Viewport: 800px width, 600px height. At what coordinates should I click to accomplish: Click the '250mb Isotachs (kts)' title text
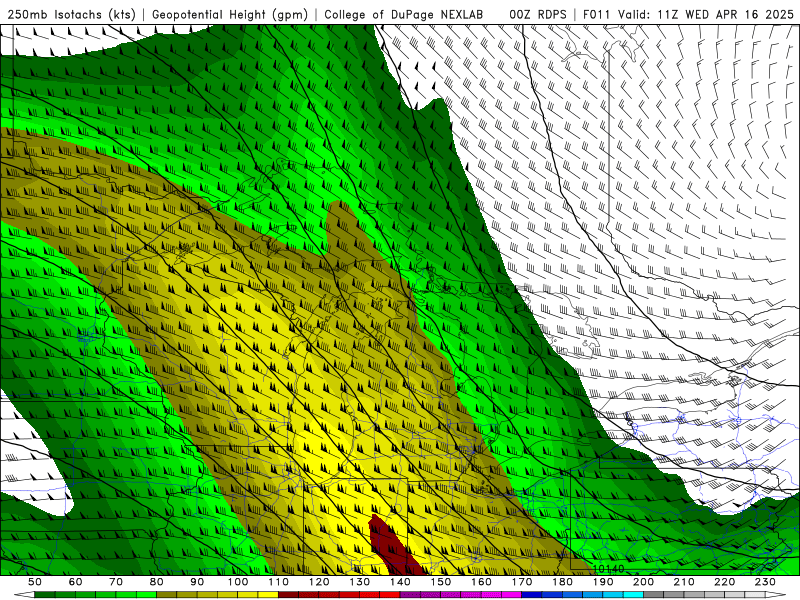(x=72, y=14)
